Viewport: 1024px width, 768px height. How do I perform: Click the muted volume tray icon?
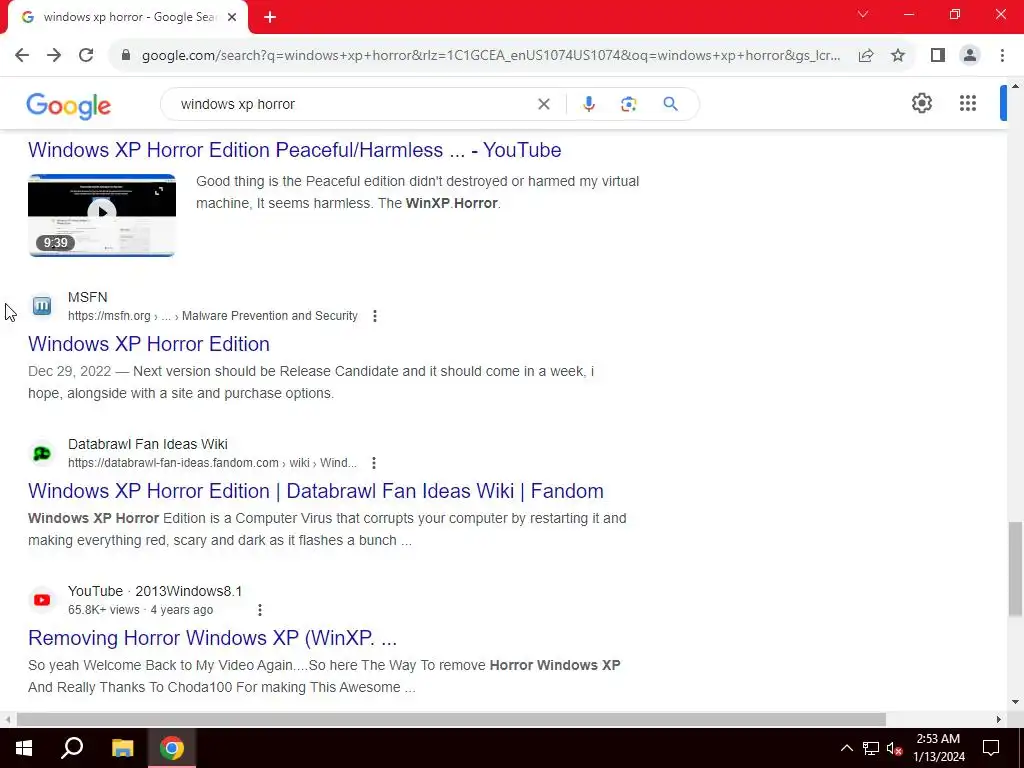point(894,748)
